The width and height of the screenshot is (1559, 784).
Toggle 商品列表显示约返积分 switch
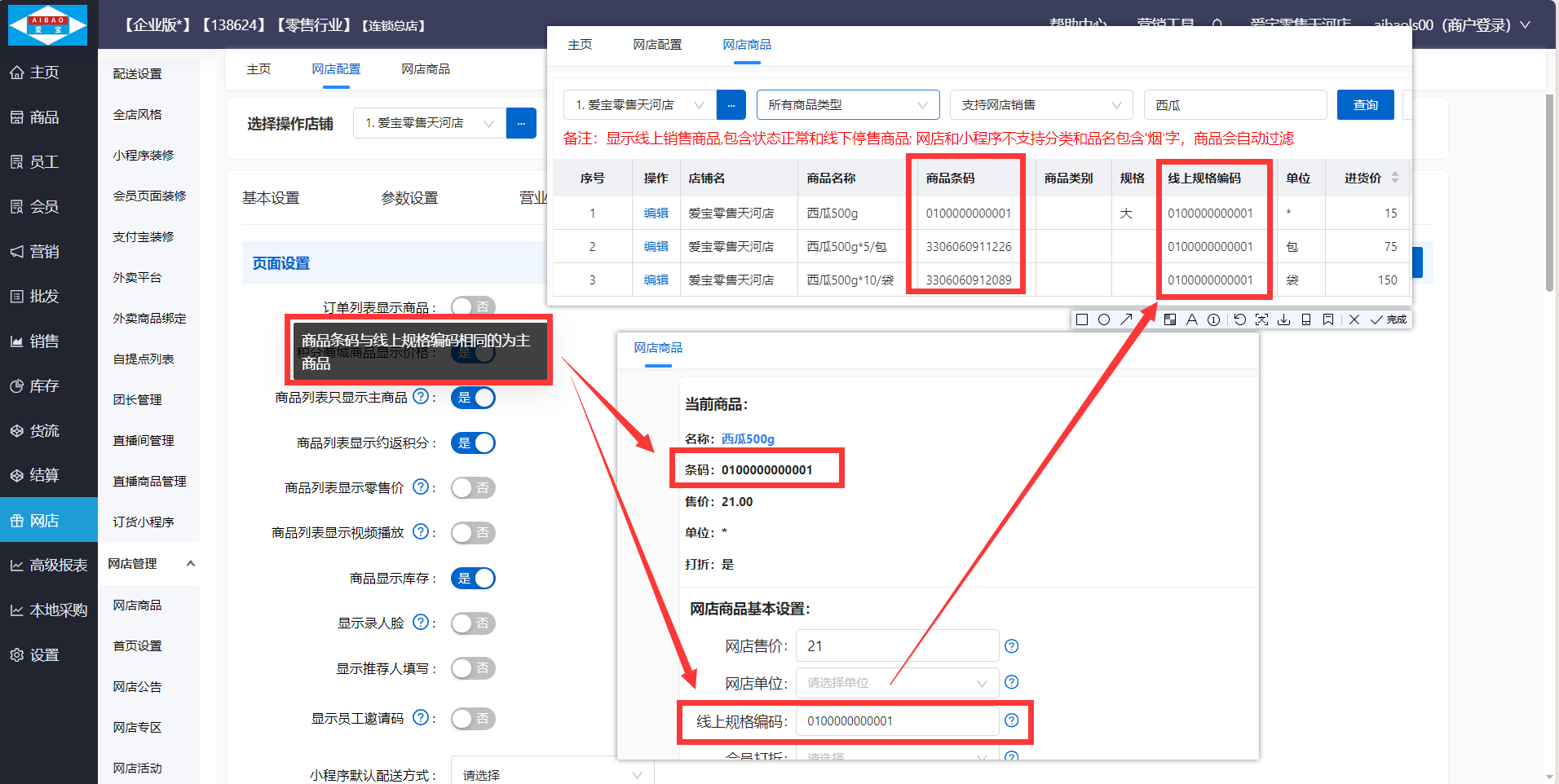click(x=473, y=443)
